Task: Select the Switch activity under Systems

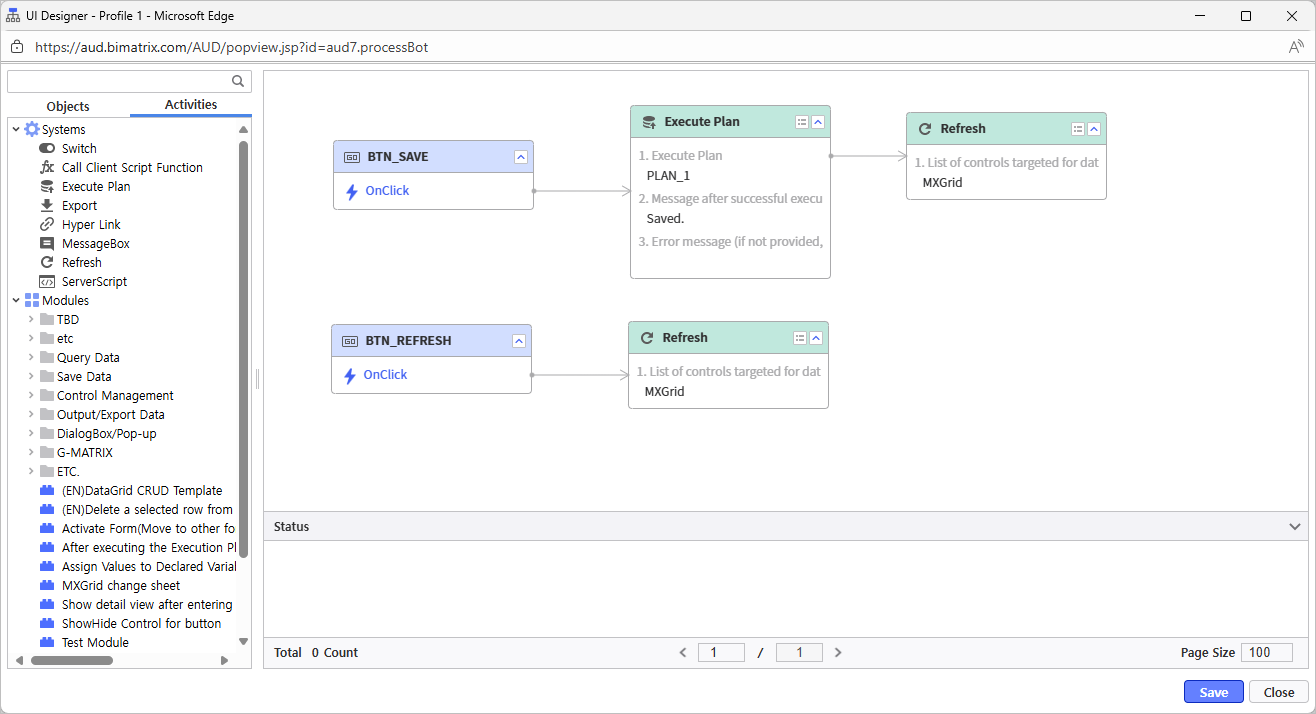Action: pos(77,148)
